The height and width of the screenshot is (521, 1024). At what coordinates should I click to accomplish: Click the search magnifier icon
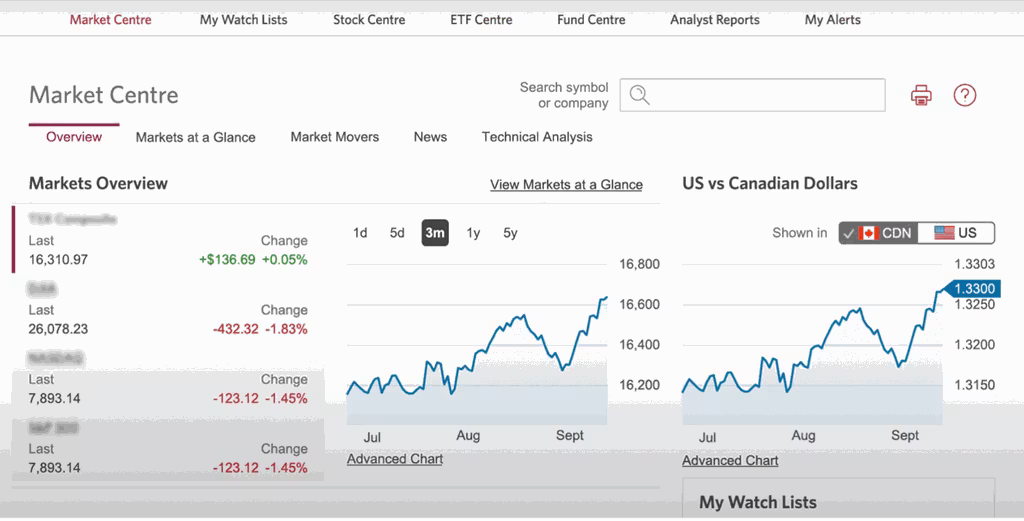click(640, 95)
